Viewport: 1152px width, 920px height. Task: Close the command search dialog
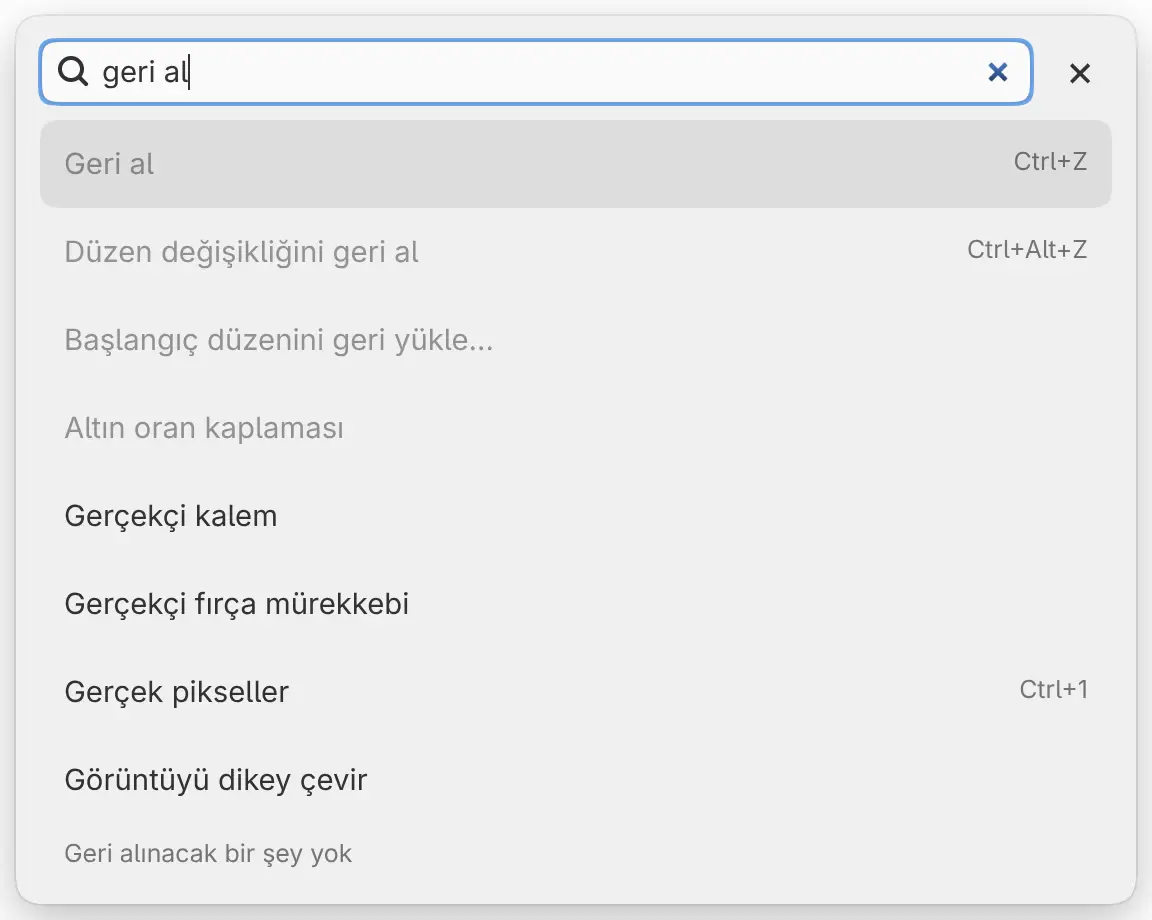(1079, 73)
